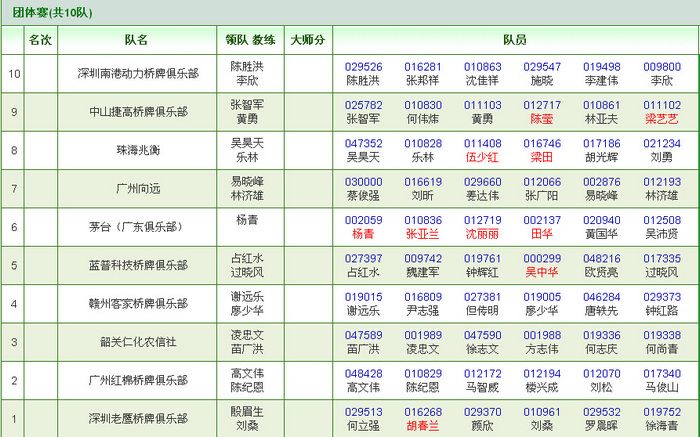Select team name 韶关仁化农信社
This screenshot has width=700, height=437.
click(138, 342)
